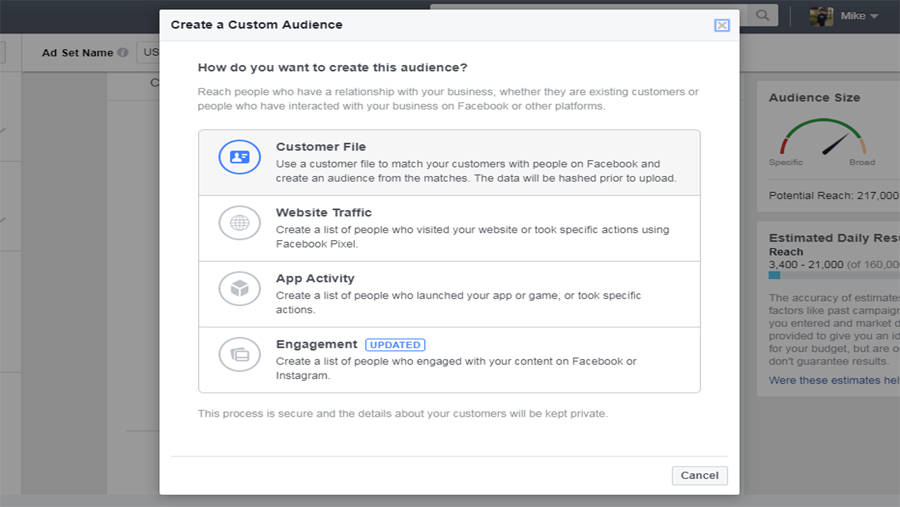Click the 'This process is secure' note

coord(402,413)
